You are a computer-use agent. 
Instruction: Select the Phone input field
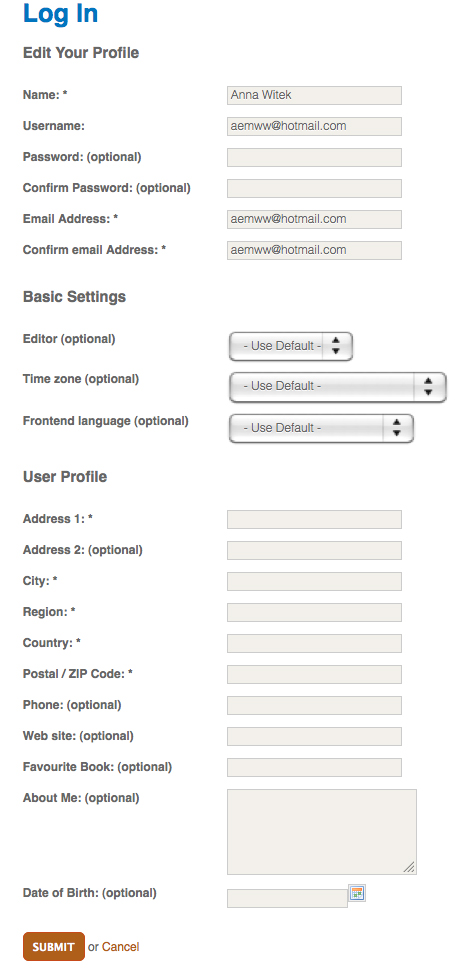click(x=314, y=705)
